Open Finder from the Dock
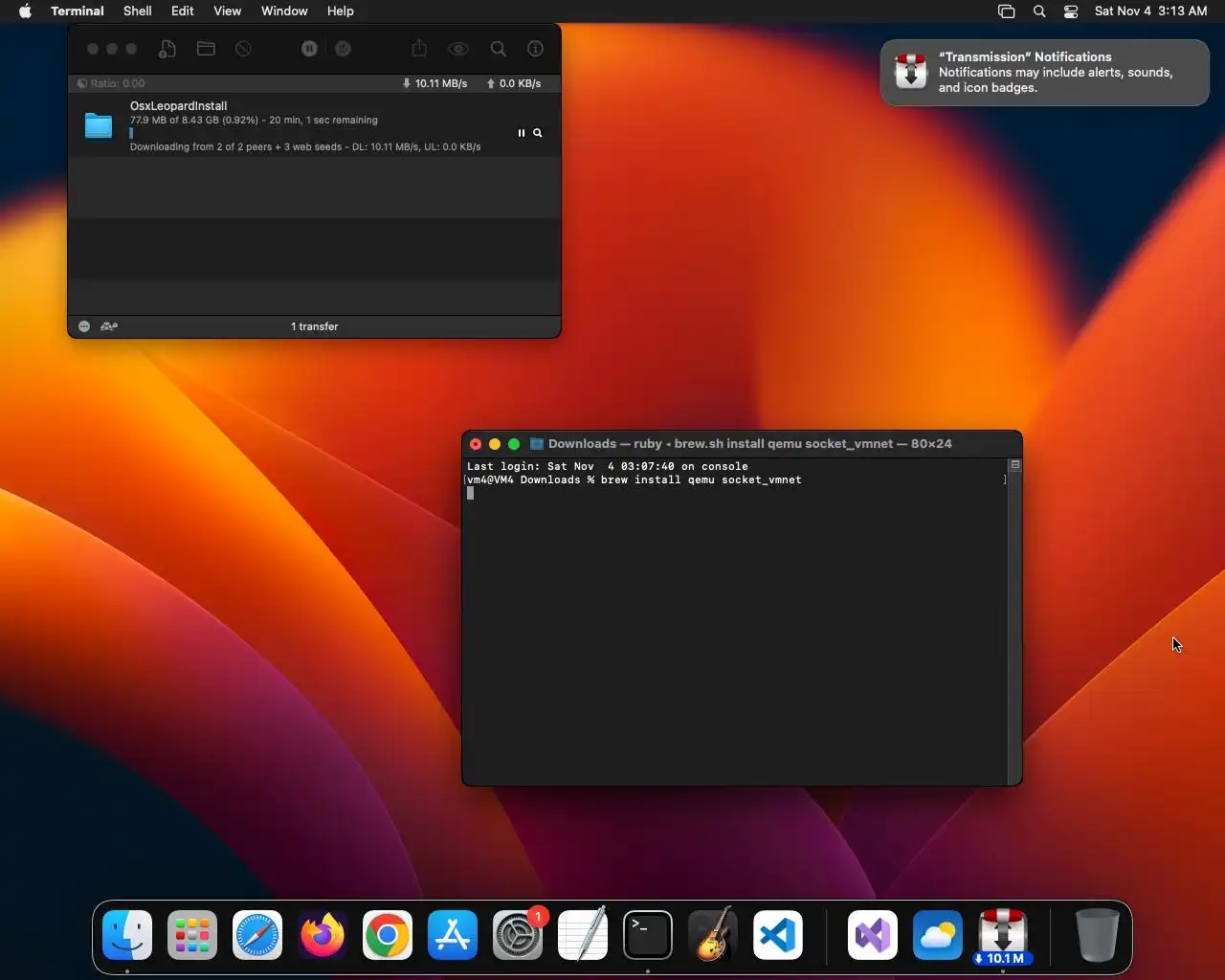Screen dimensions: 1225x980 [x=127, y=935]
